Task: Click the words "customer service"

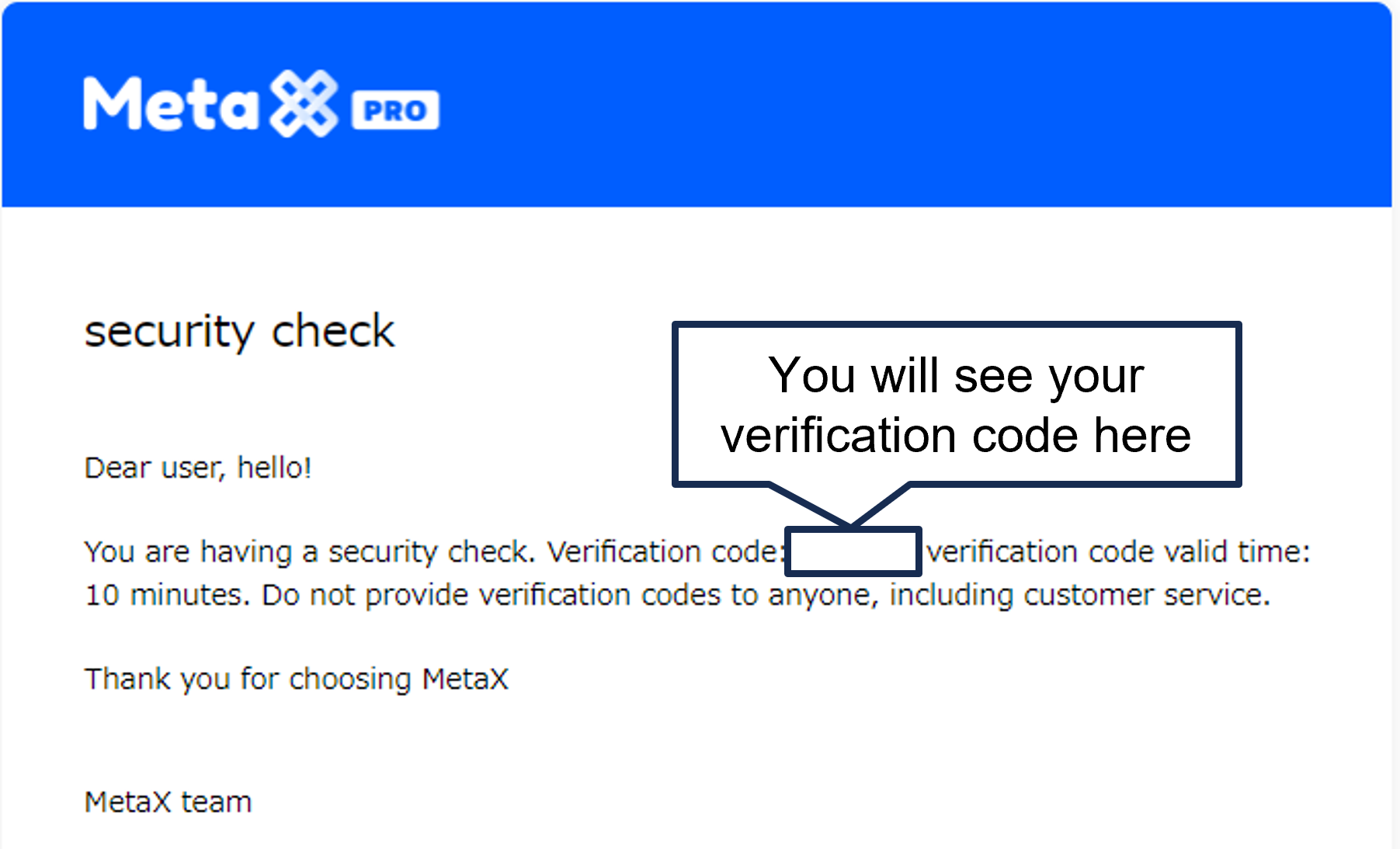Action: point(1145,595)
